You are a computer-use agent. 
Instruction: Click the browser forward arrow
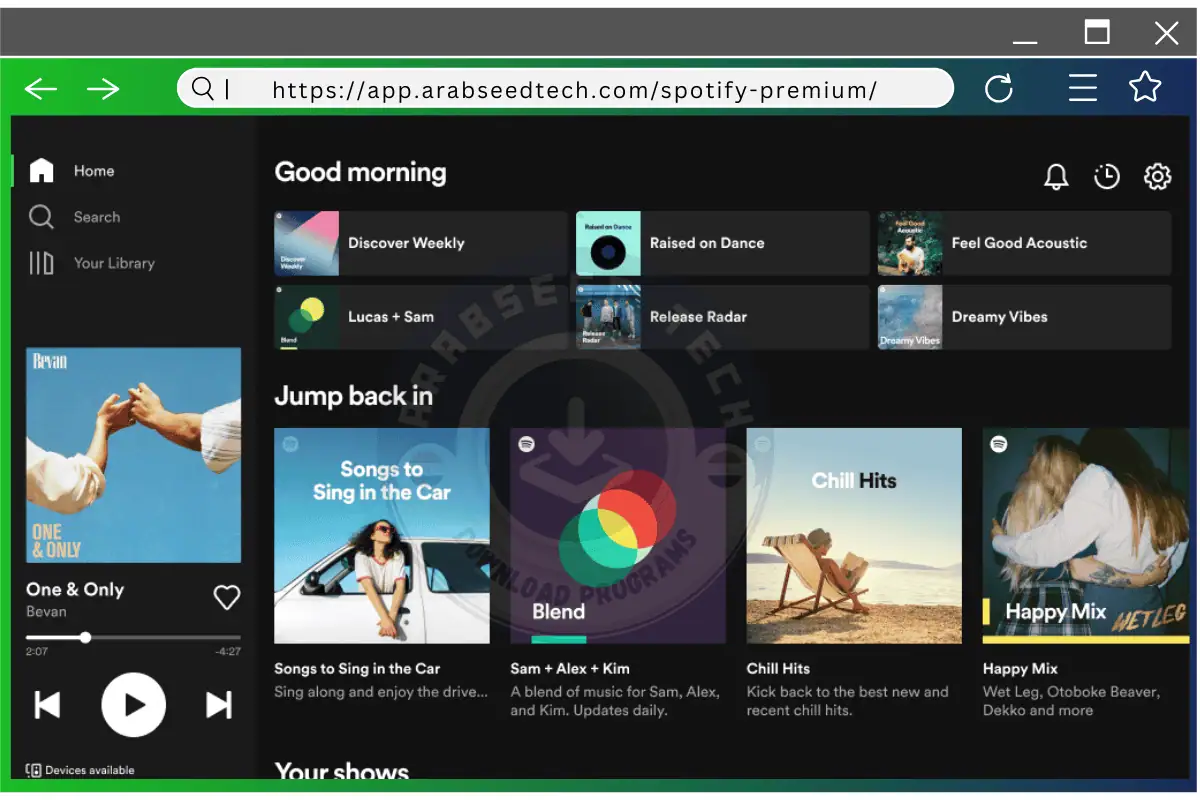103,89
